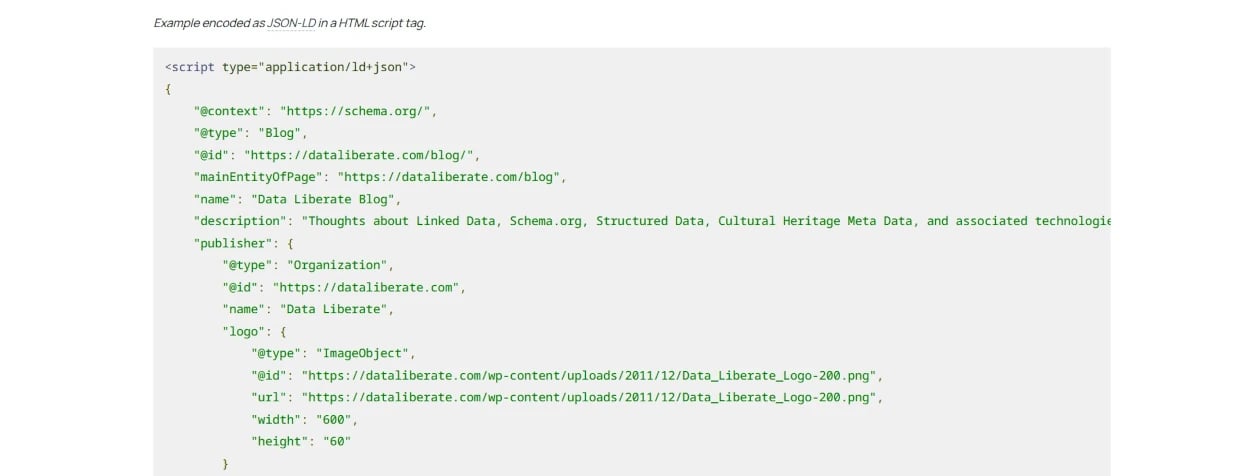Click the "ImageObject" type value

362,353
